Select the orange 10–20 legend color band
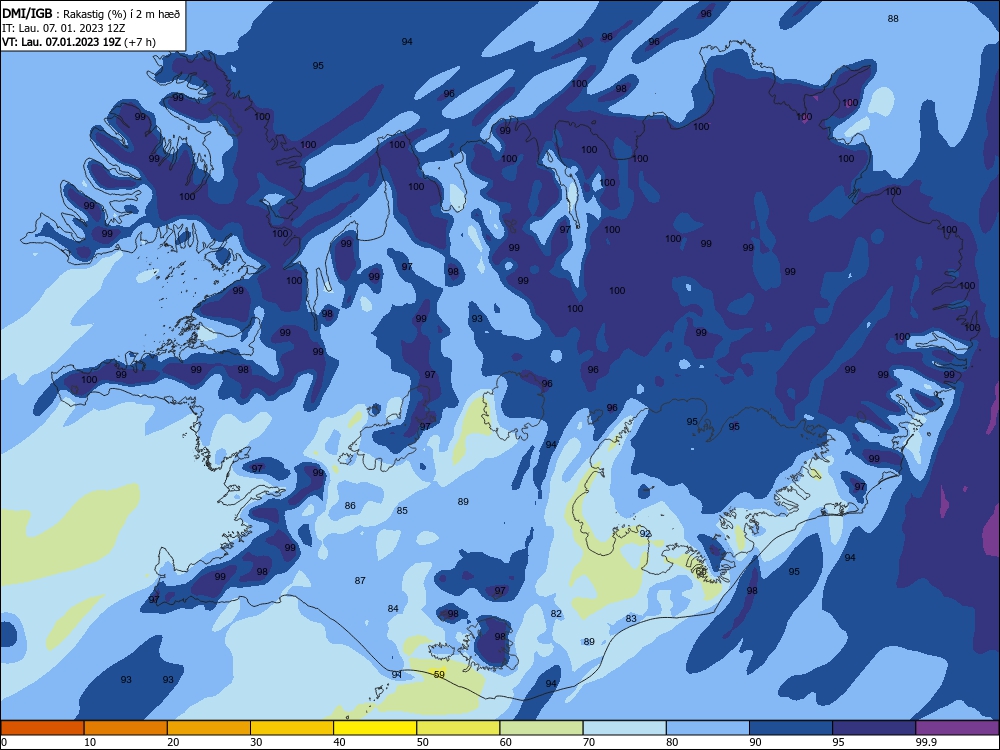Viewport: 1000px width, 750px height. pyautogui.click(x=126, y=728)
